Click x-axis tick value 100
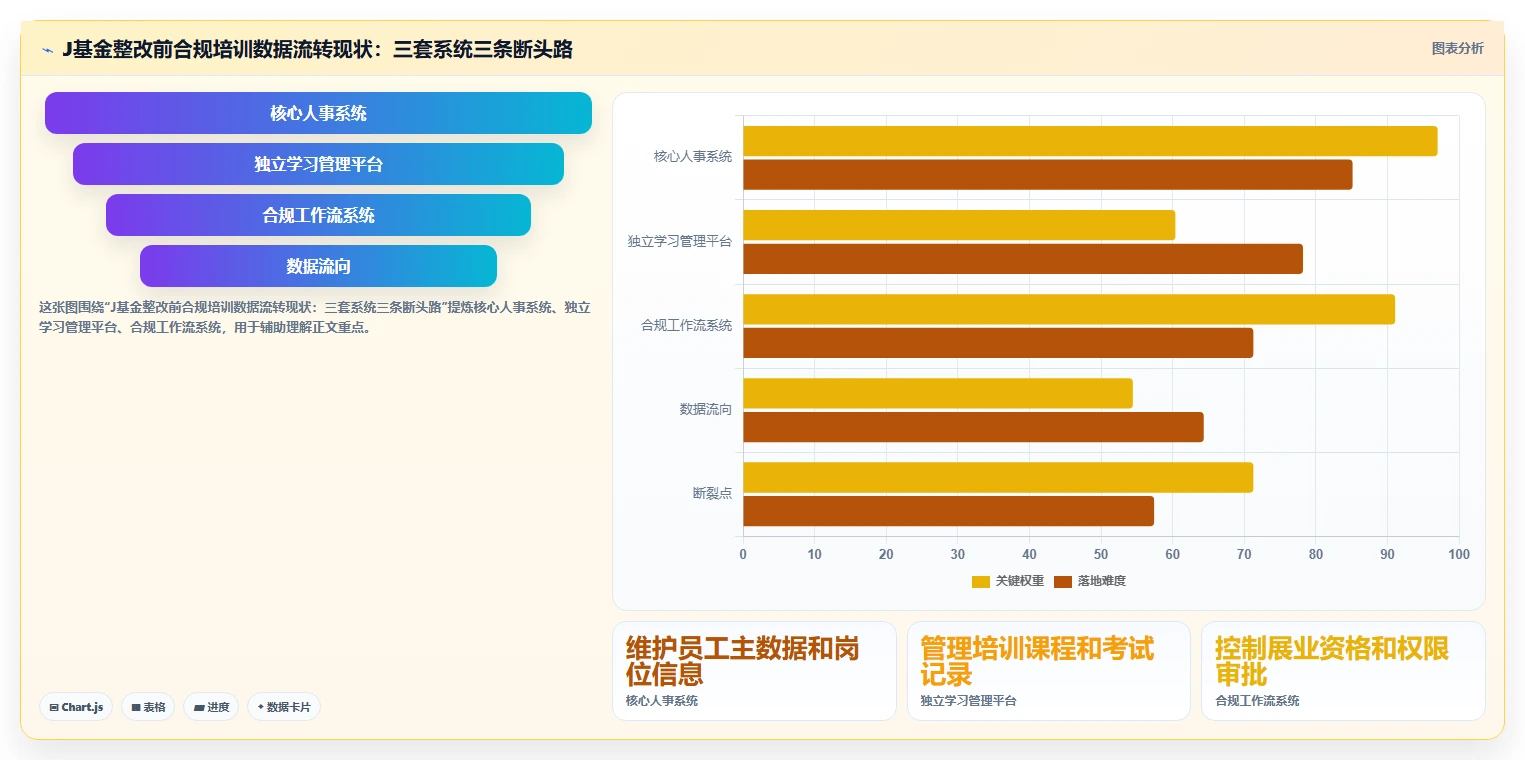 (x=1459, y=554)
